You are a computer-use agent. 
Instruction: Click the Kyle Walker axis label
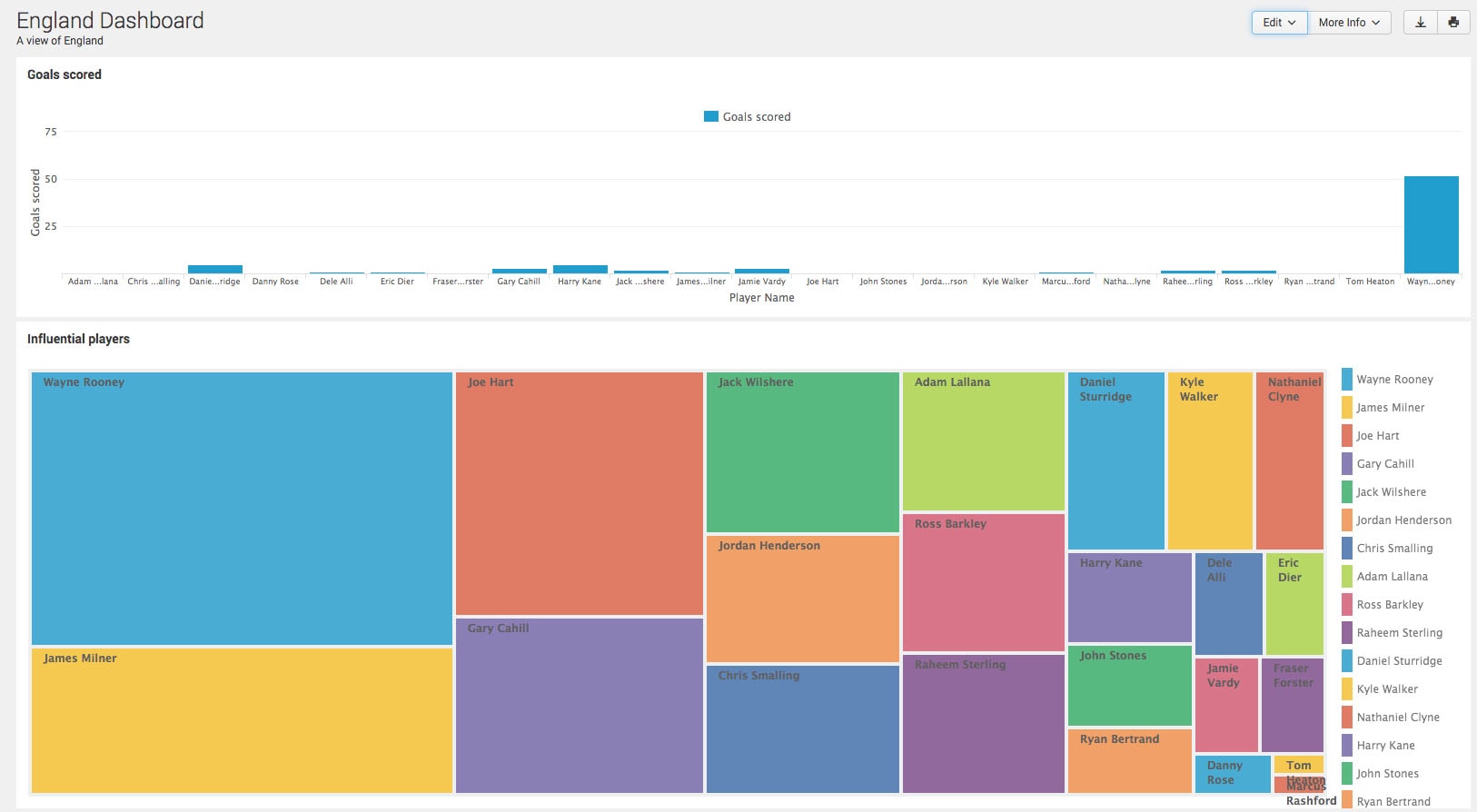(1006, 282)
